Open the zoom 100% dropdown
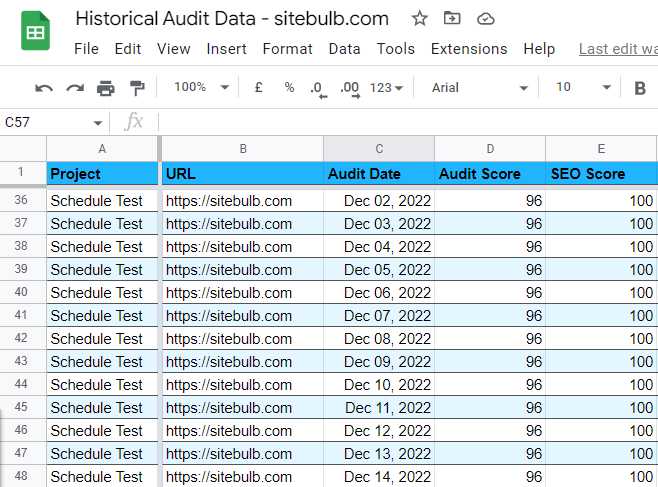This screenshot has height=487, width=658. (201, 87)
